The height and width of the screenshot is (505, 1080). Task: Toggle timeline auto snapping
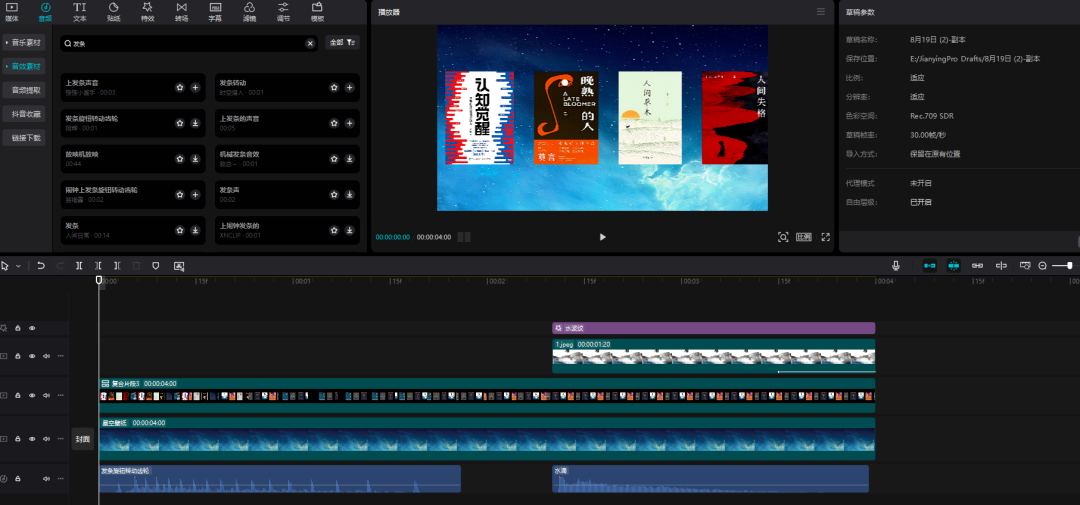tap(953, 265)
